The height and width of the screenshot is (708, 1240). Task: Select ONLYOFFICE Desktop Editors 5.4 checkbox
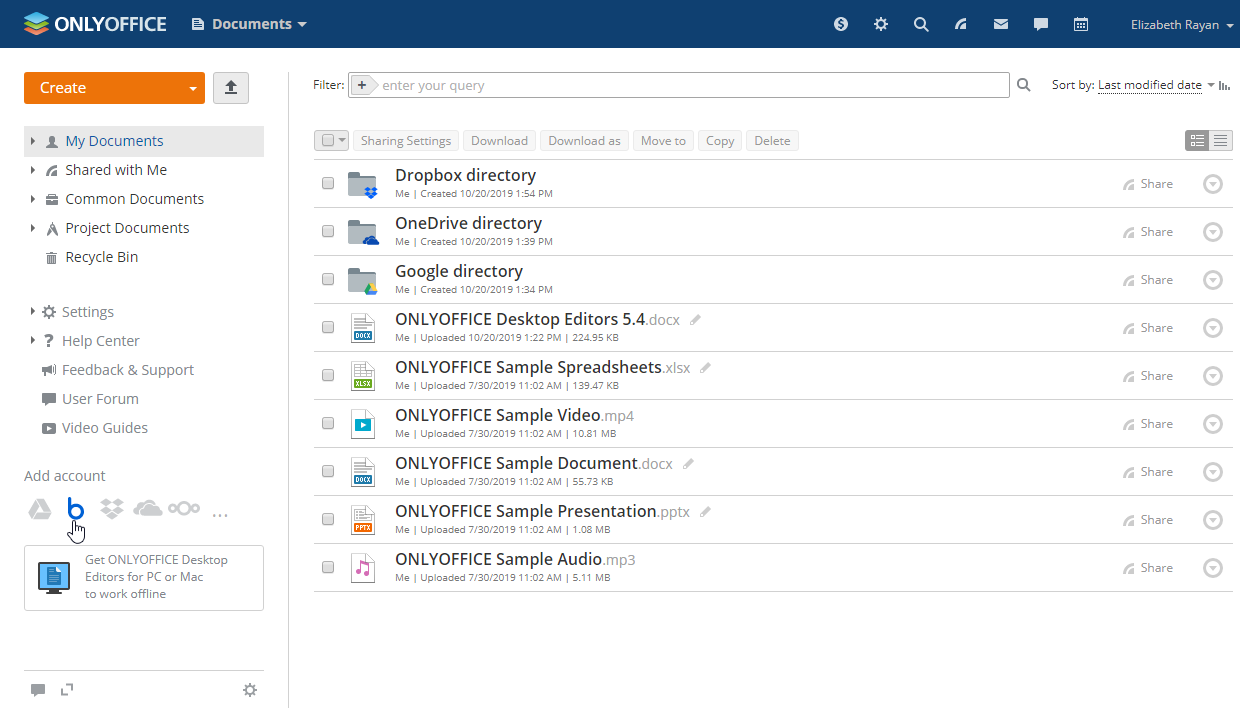click(x=328, y=328)
